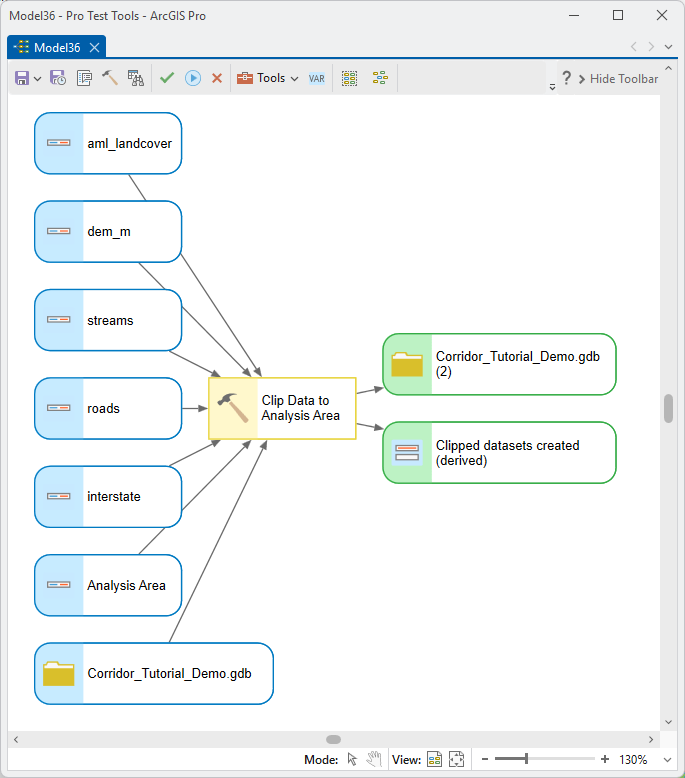Viewport: 685px width, 778px height.
Task: Click minus to zoom out
Action: pos(485,759)
